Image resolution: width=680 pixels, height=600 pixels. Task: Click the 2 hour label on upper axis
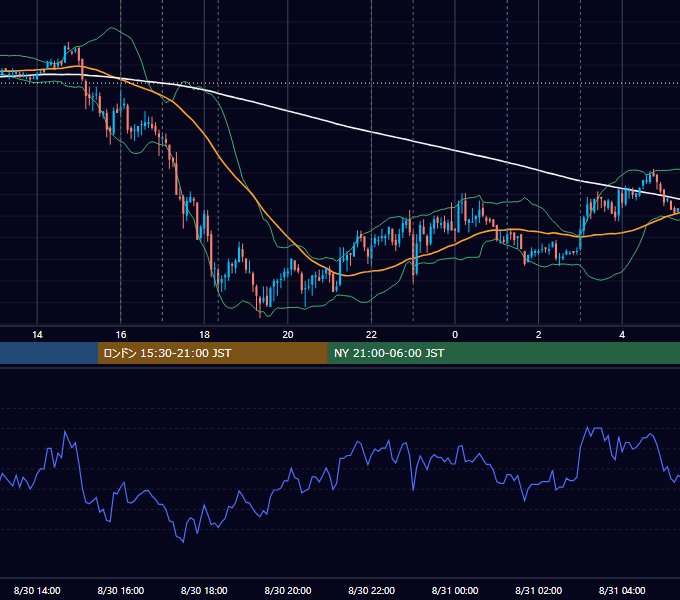539,335
